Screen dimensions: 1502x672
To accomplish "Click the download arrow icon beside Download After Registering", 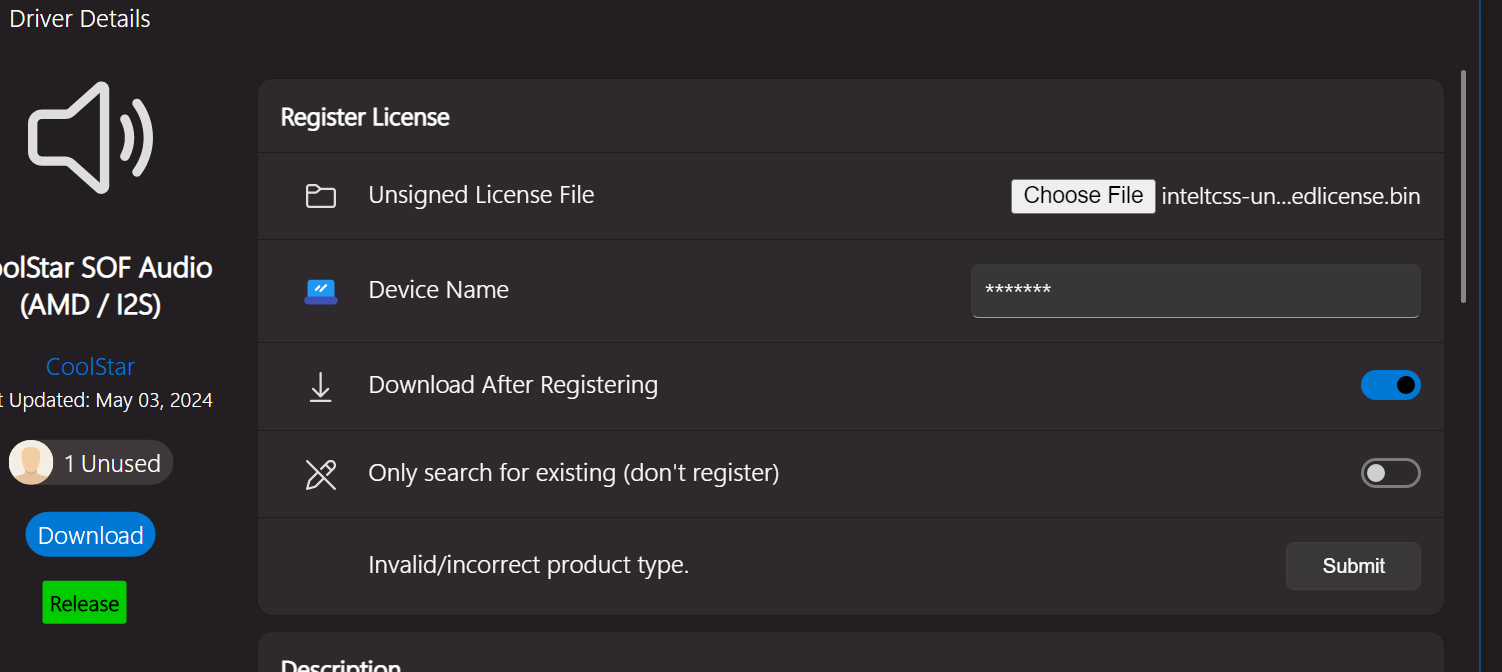I will (320, 387).
